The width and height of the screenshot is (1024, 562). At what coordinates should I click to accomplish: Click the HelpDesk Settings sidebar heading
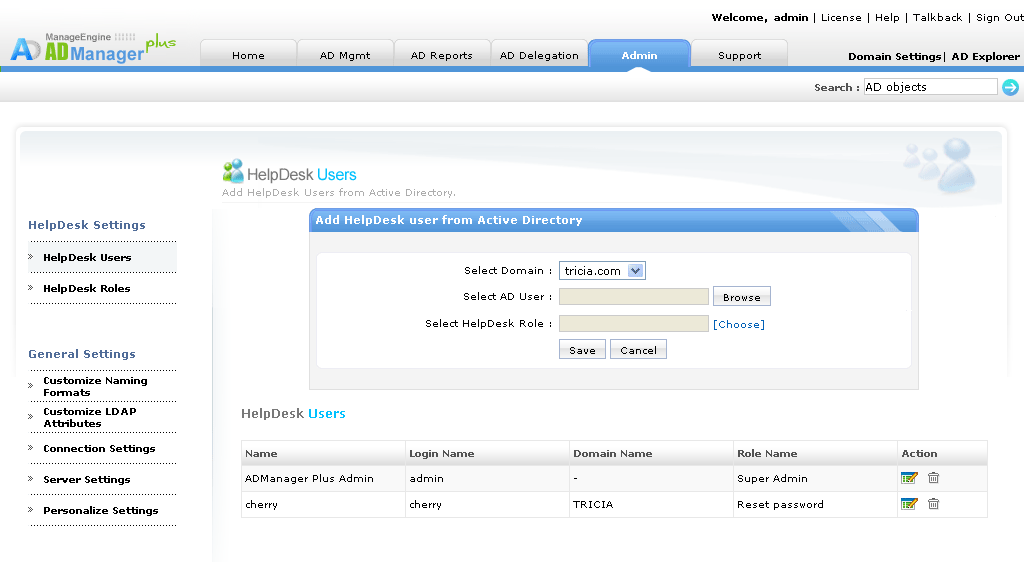pos(87,225)
